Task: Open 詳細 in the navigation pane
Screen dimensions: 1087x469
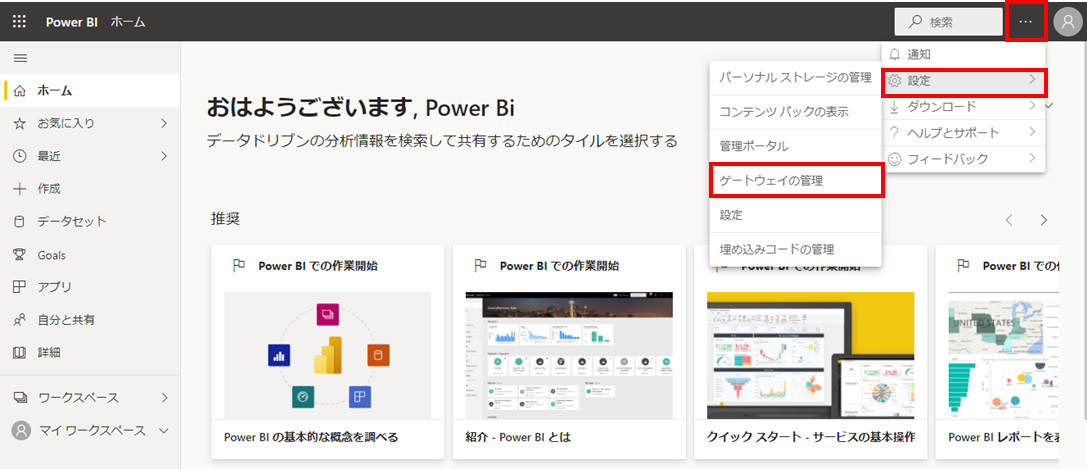Action: [x=48, y=352]
